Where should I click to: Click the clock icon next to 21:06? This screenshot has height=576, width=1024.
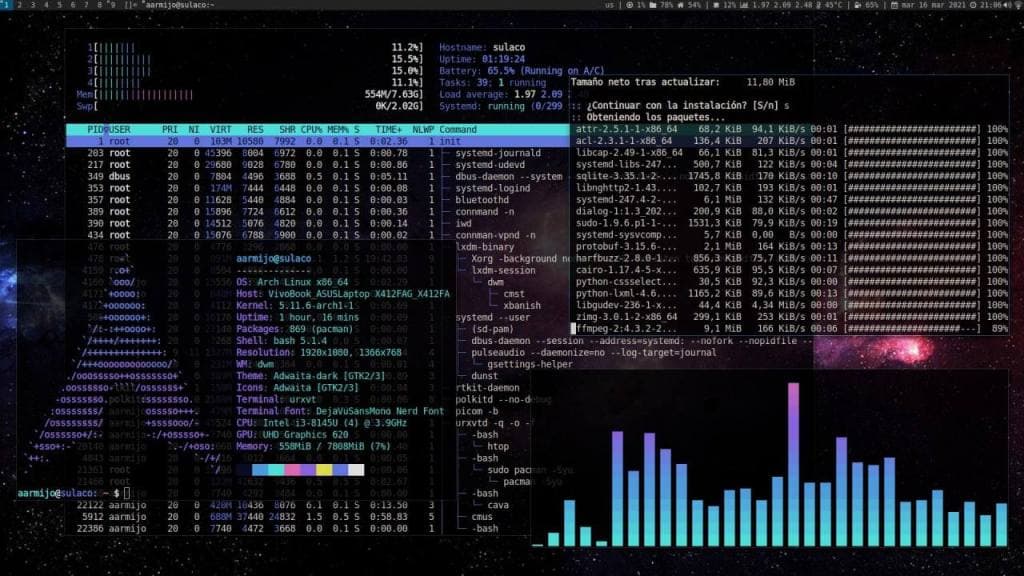[x=974, y=5]
